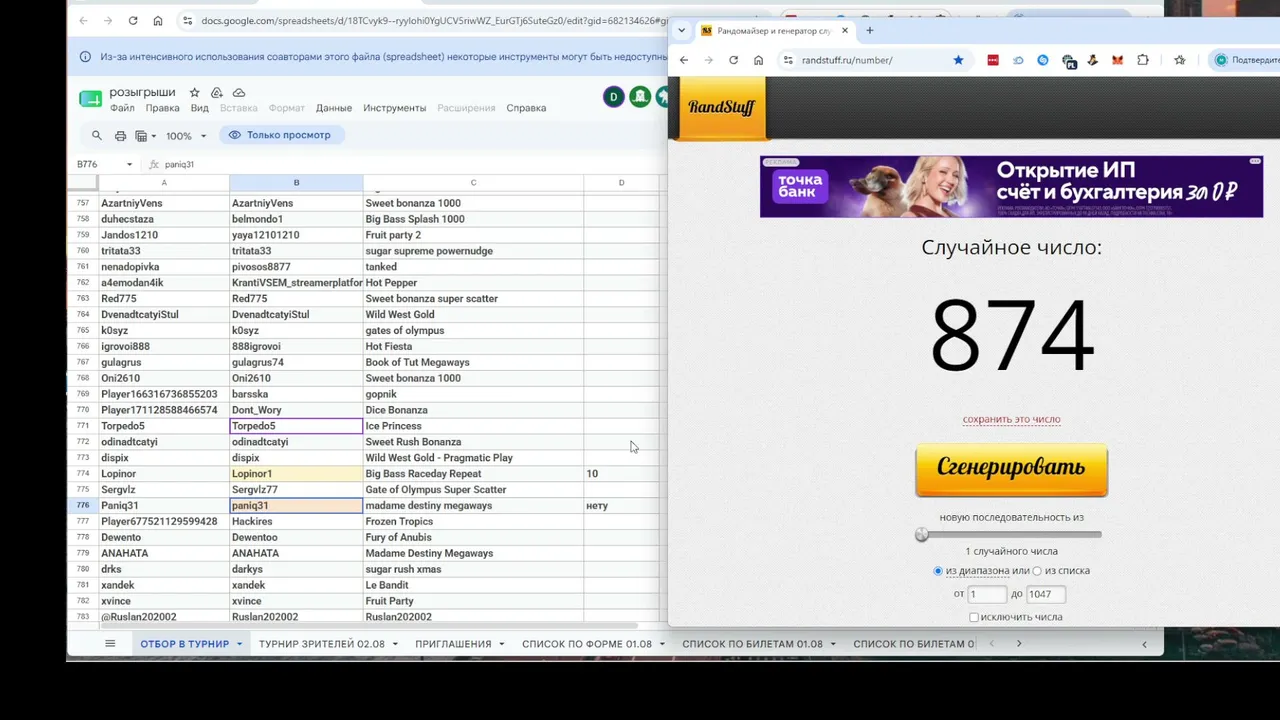The image size is (1280, 720).
Task: Click the Подтвердите profile button
Action: (x=1246, y=60)
